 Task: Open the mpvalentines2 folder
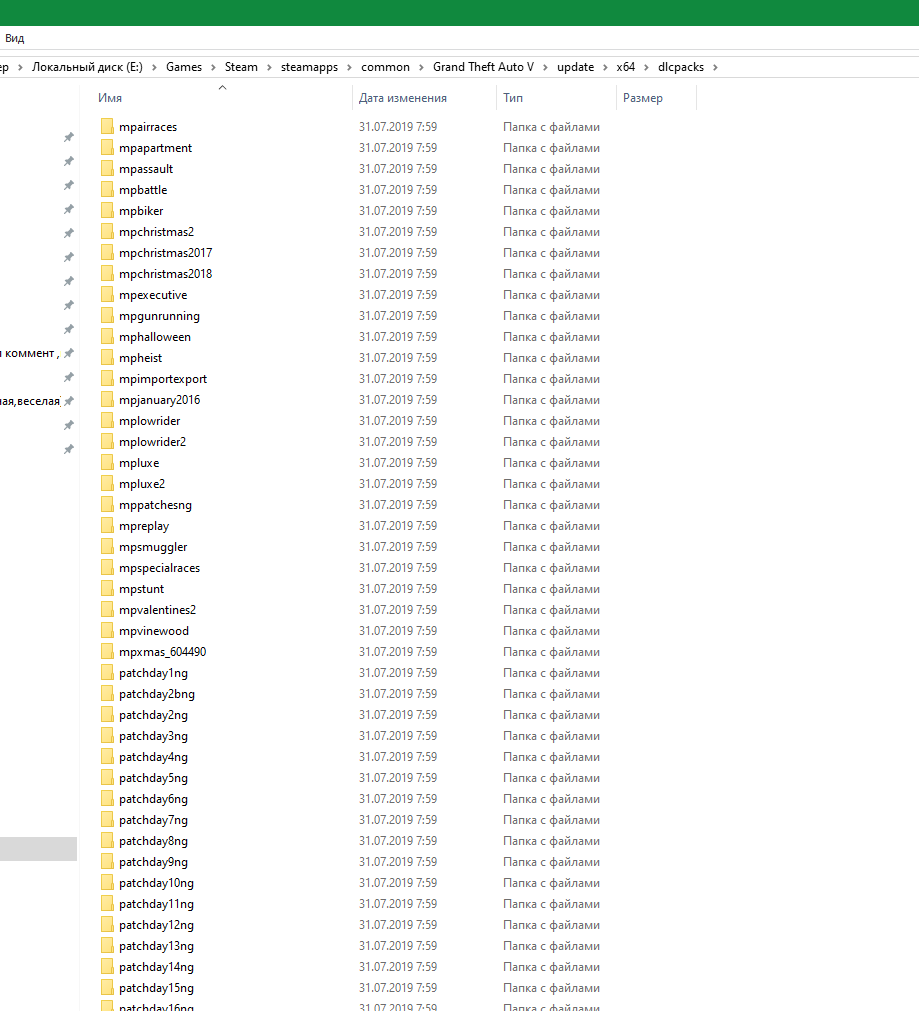click(156, 609)
